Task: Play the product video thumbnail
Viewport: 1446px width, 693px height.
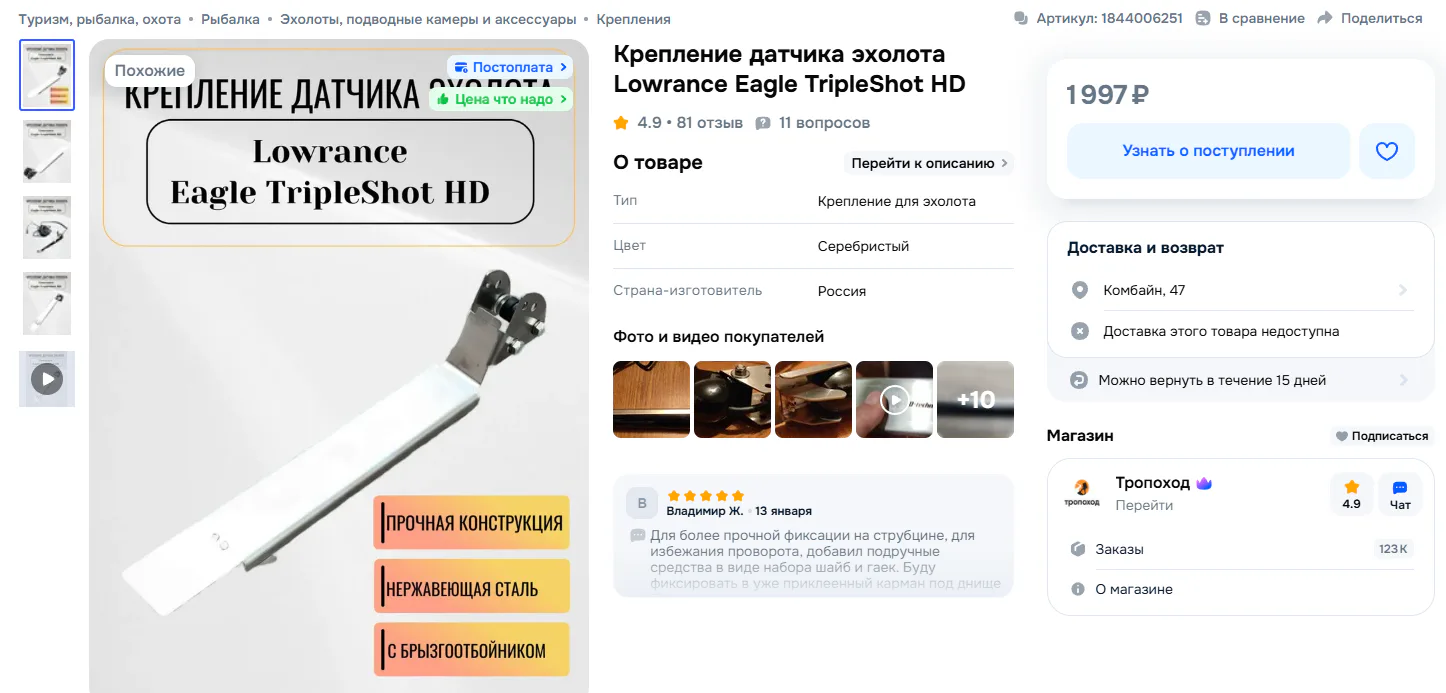Action: pos(47,379)
